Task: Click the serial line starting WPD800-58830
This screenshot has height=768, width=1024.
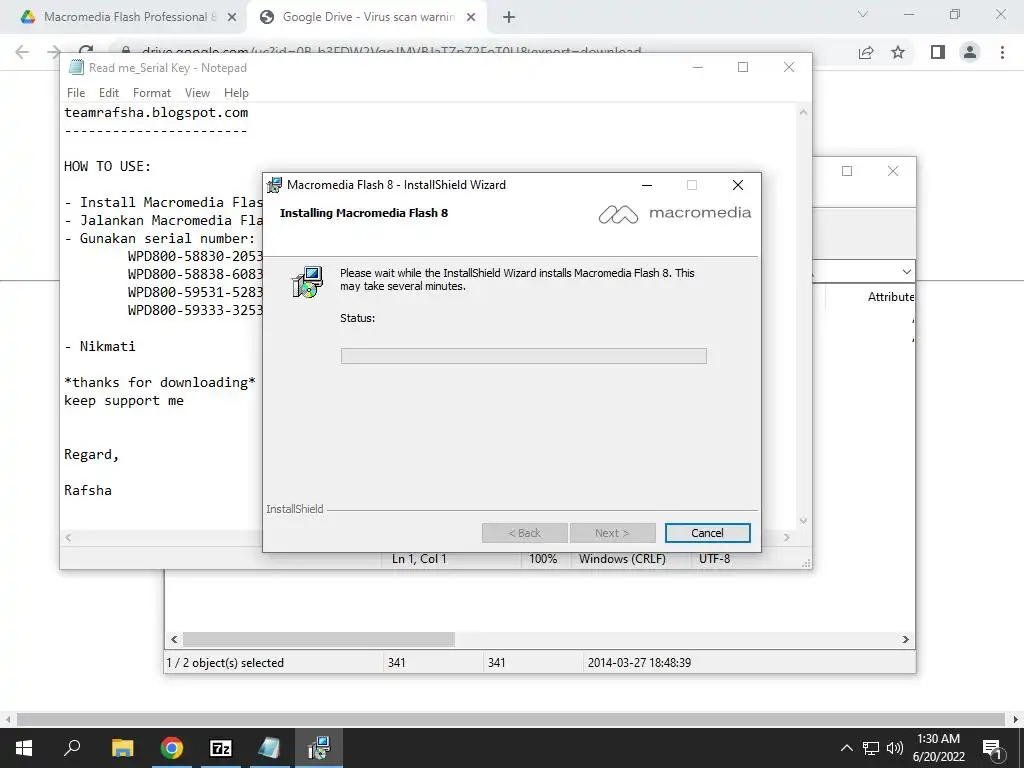Action: click(x=195, y=256)
